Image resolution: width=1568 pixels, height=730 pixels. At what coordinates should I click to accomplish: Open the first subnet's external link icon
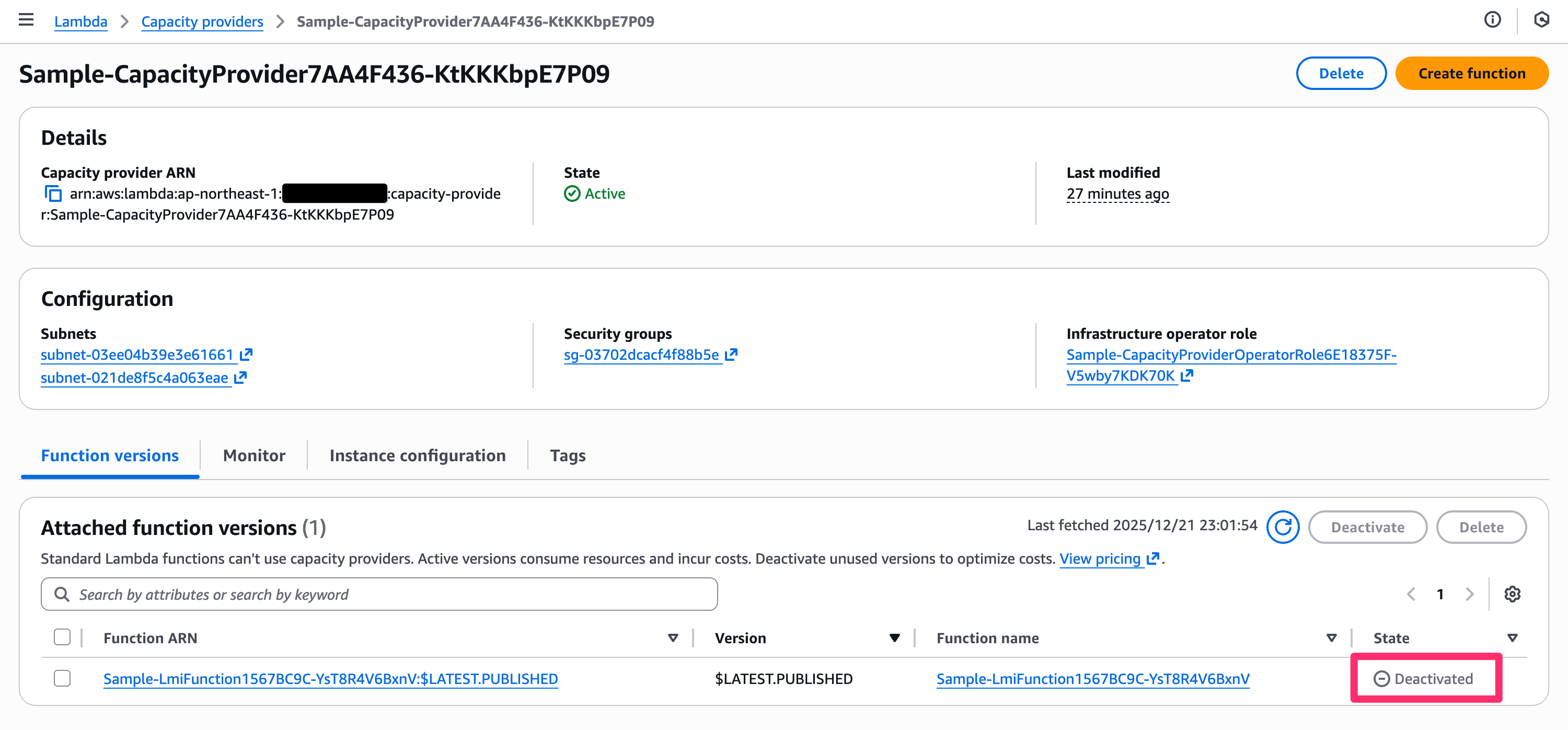246,355
